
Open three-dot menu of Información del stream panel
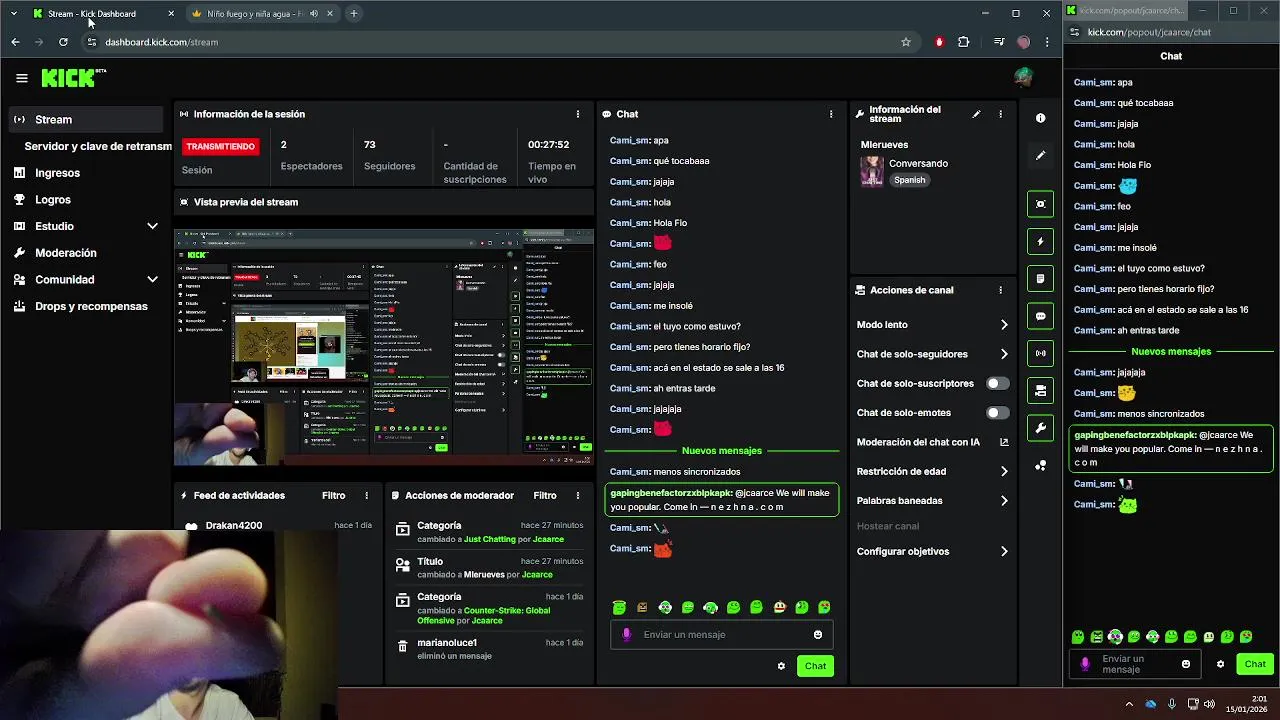1000,114
